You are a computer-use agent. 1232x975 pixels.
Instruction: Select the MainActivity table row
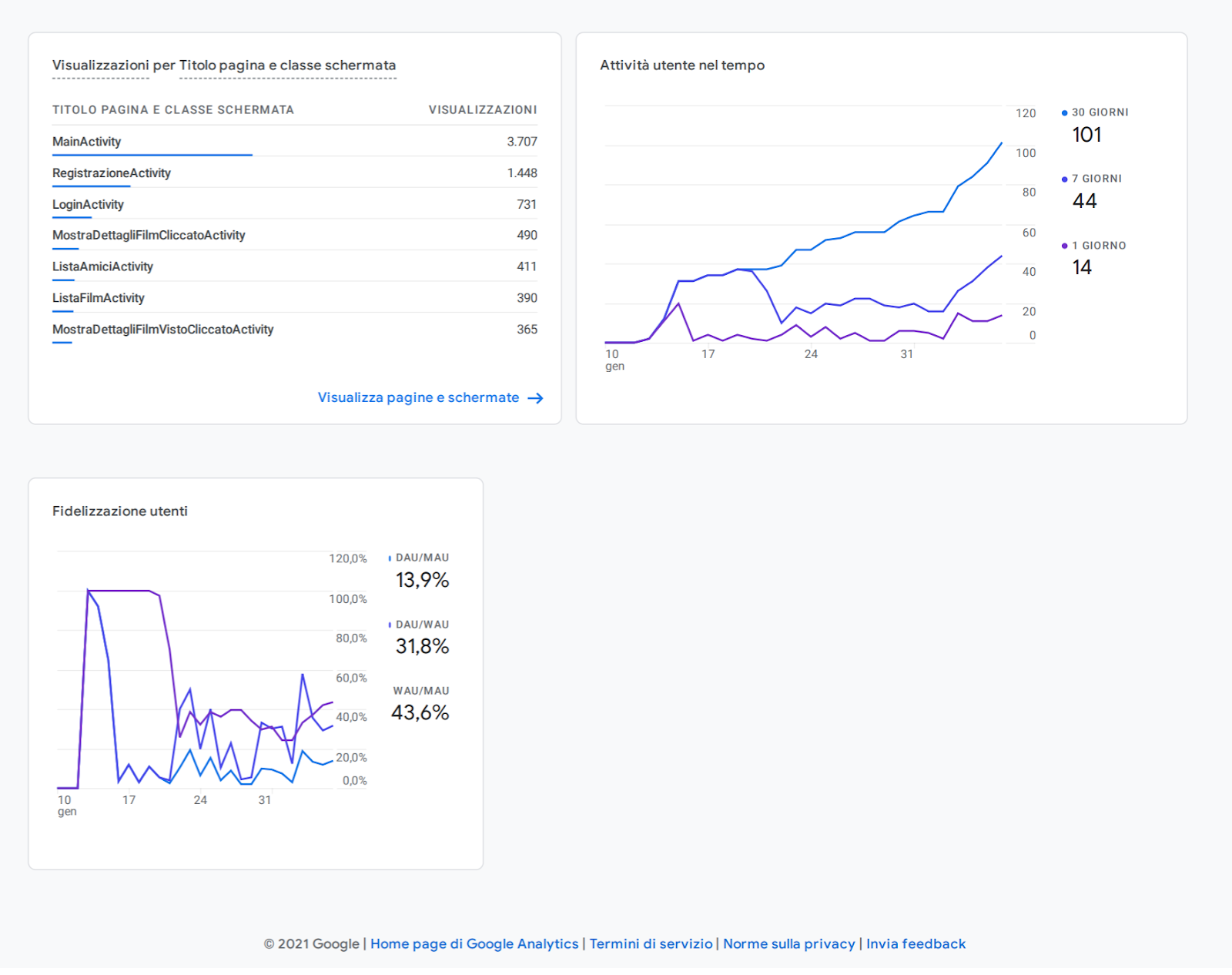tap(294, 142)
